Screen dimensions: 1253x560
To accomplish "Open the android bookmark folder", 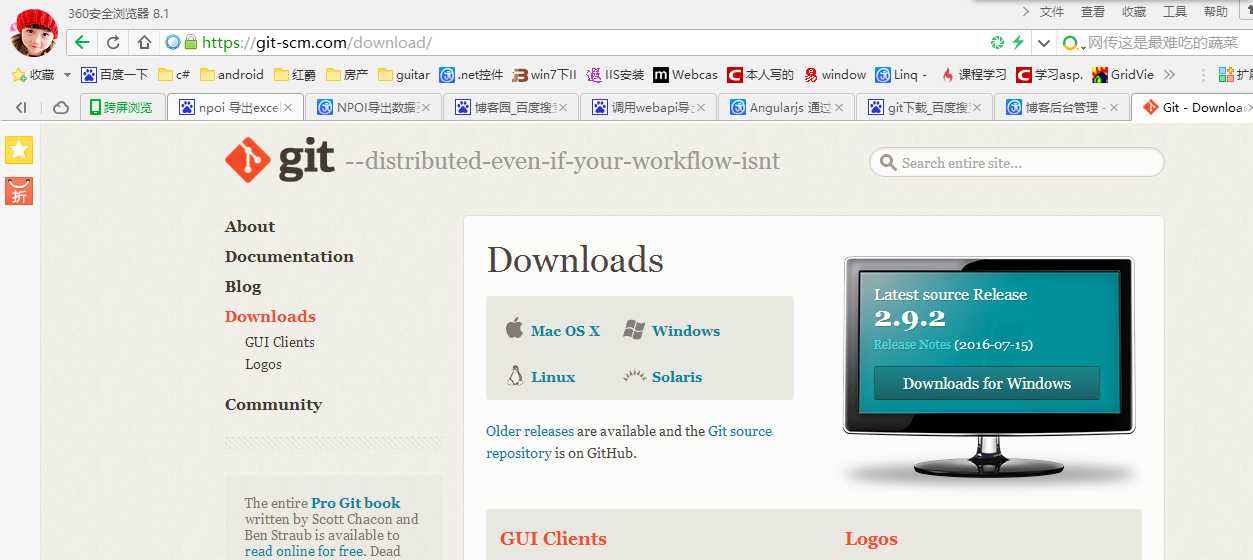I will pos(232,74).
